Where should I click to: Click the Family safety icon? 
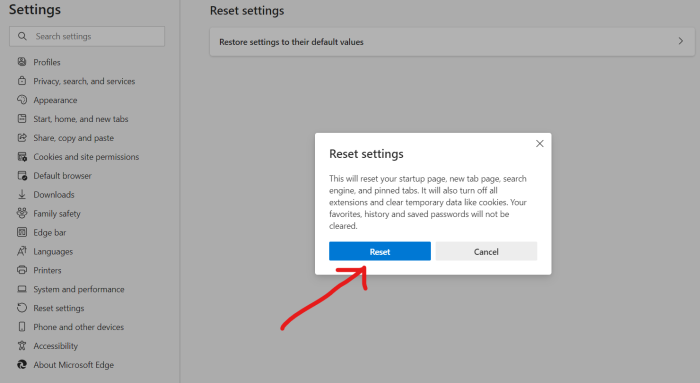tap(21, 213)
